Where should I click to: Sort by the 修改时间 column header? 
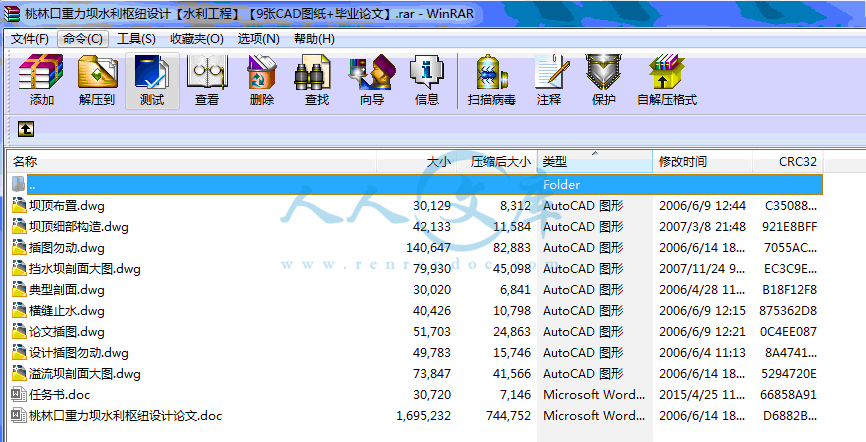(703, 162)
